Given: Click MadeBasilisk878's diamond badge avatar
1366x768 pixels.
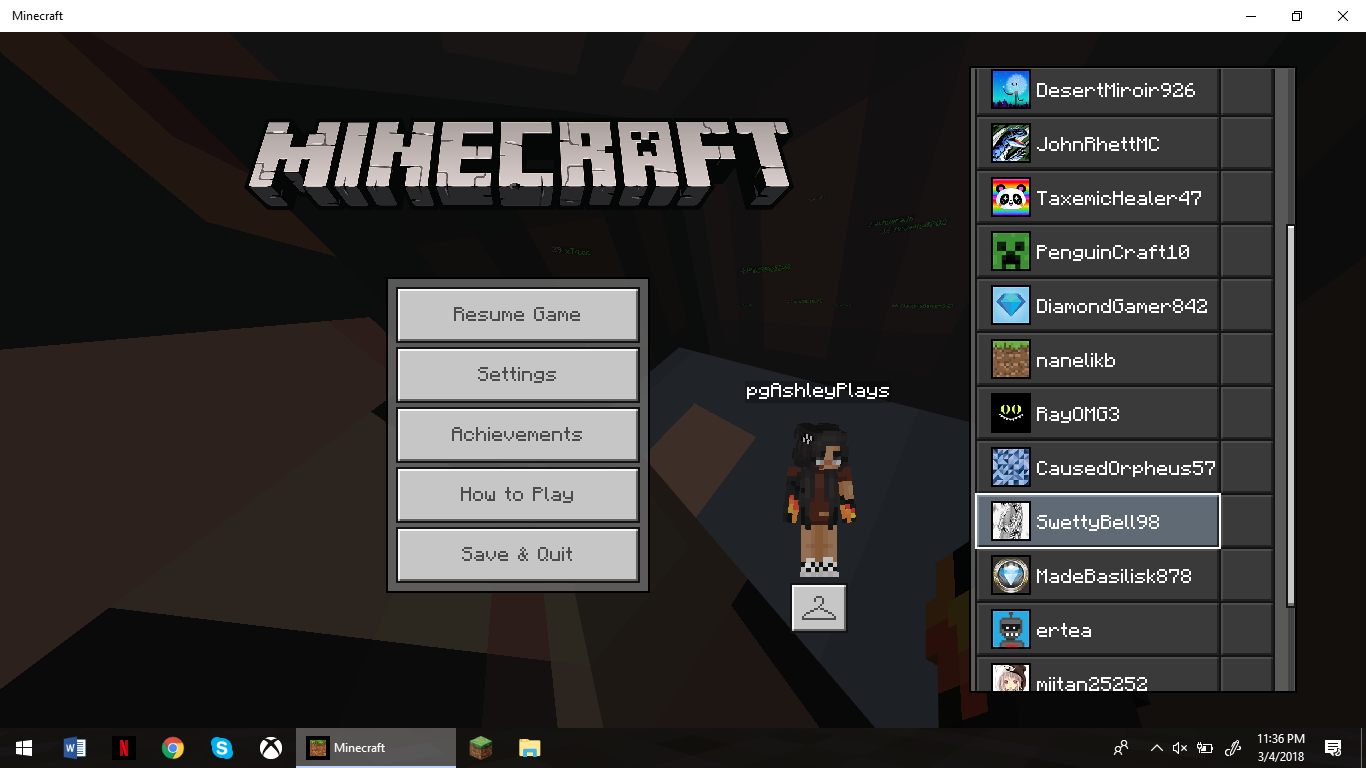Looking at the screenshot, I should click(1010, 576).
